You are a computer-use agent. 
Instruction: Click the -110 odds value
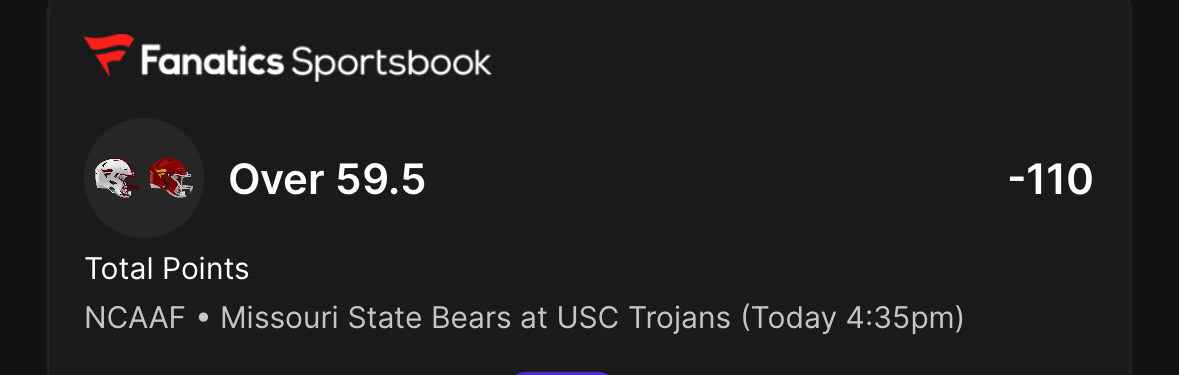click(1050, 180)
